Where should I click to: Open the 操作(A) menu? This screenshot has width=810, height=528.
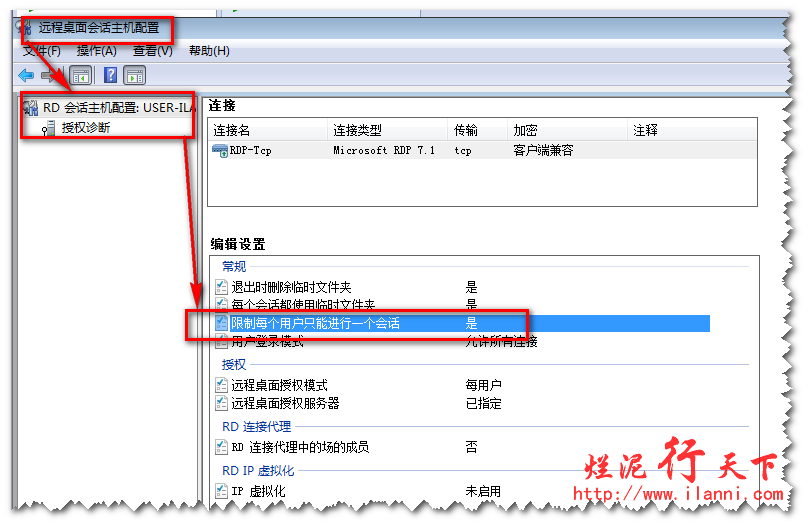pyautogui.click(x=97, y=51)
